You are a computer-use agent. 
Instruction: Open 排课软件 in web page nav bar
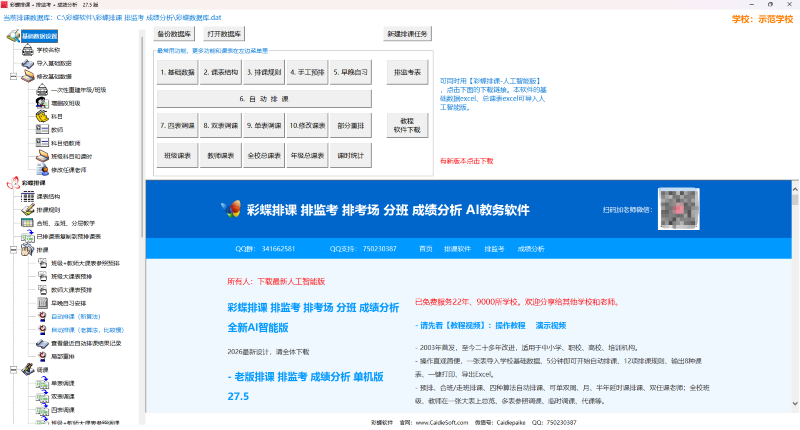pyautogui.click(x=457, y=249)
